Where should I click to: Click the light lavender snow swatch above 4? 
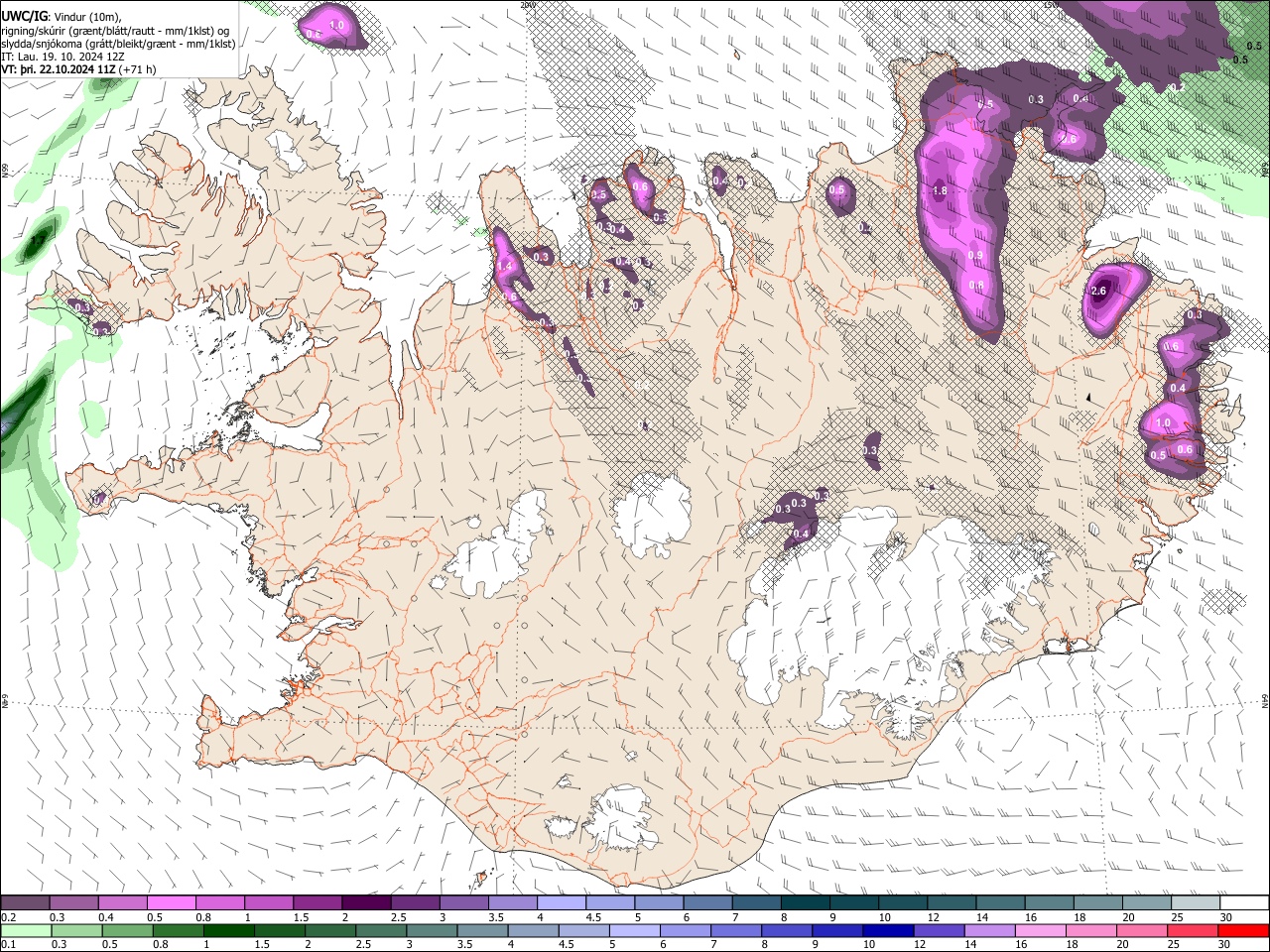click(x=562, y=902)
